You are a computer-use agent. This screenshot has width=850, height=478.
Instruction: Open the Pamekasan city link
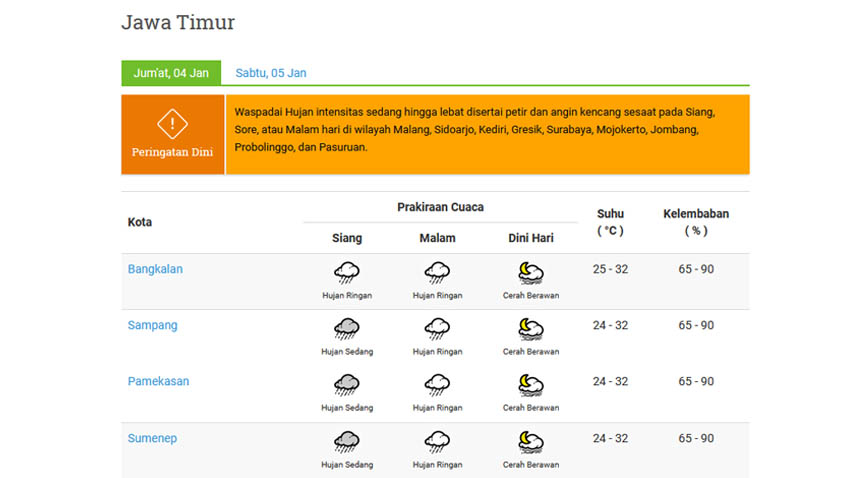point(158,381)
